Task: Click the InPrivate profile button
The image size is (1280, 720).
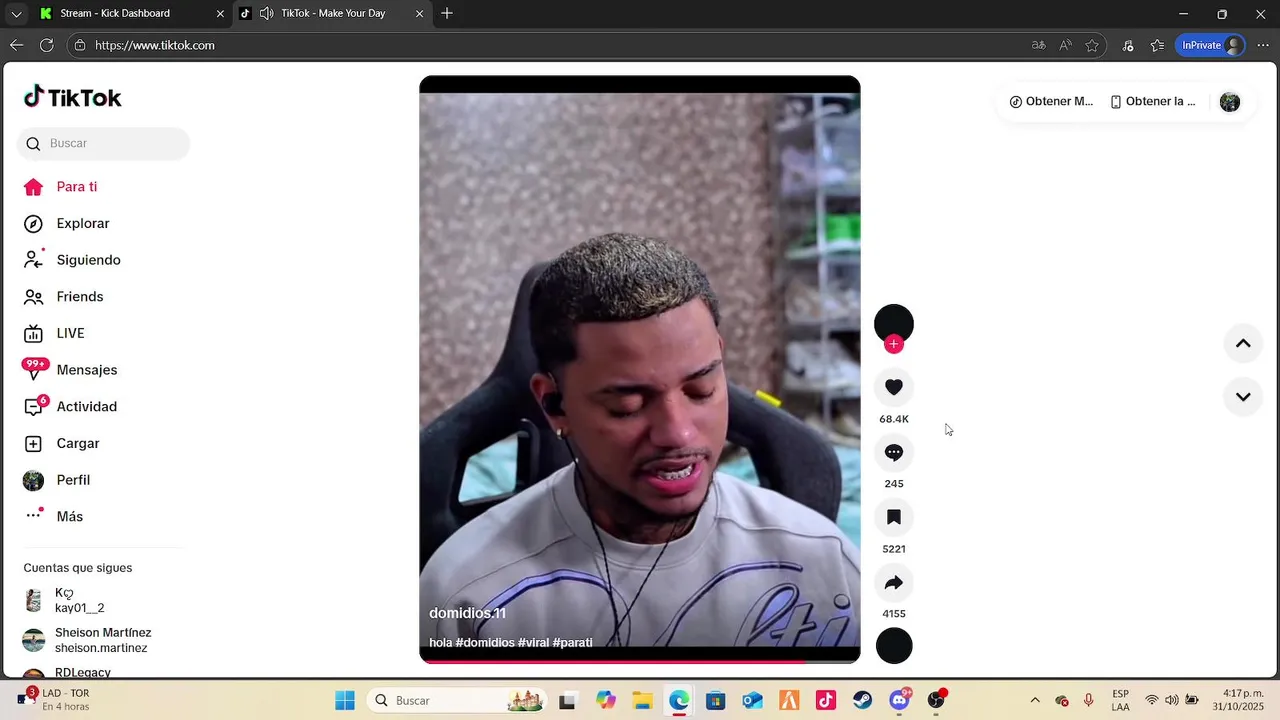Action: point(1211,45)
